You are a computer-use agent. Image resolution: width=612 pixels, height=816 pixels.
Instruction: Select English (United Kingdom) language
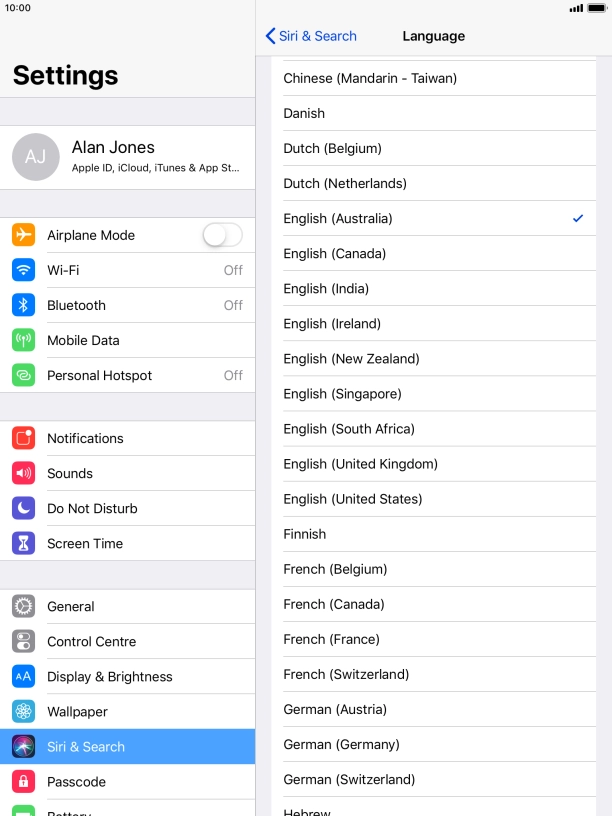coord(434,464)
